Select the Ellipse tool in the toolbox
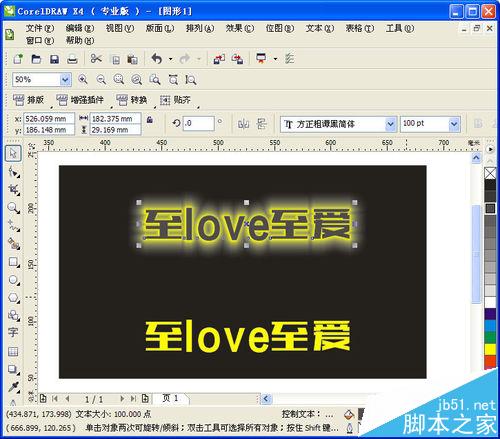500x439 pixels. pos(14,279)
